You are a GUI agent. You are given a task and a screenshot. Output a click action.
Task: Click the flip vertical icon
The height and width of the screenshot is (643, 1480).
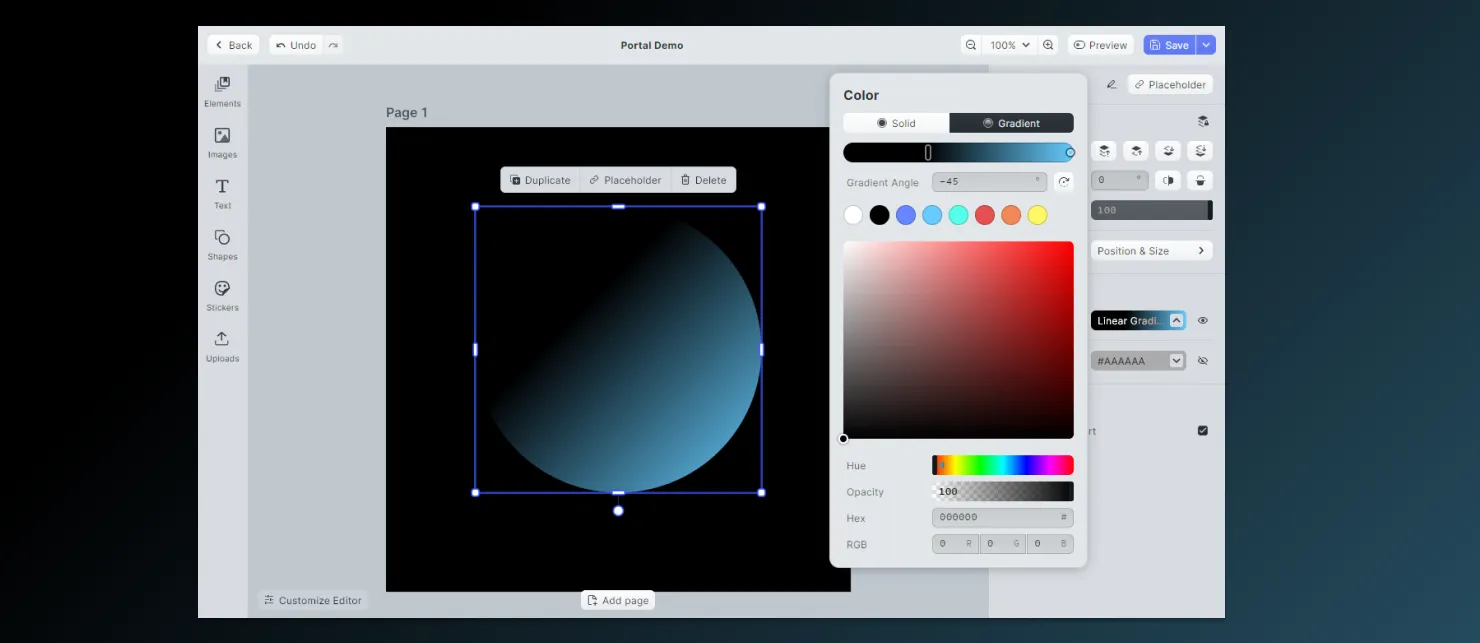click(1200, 181)
